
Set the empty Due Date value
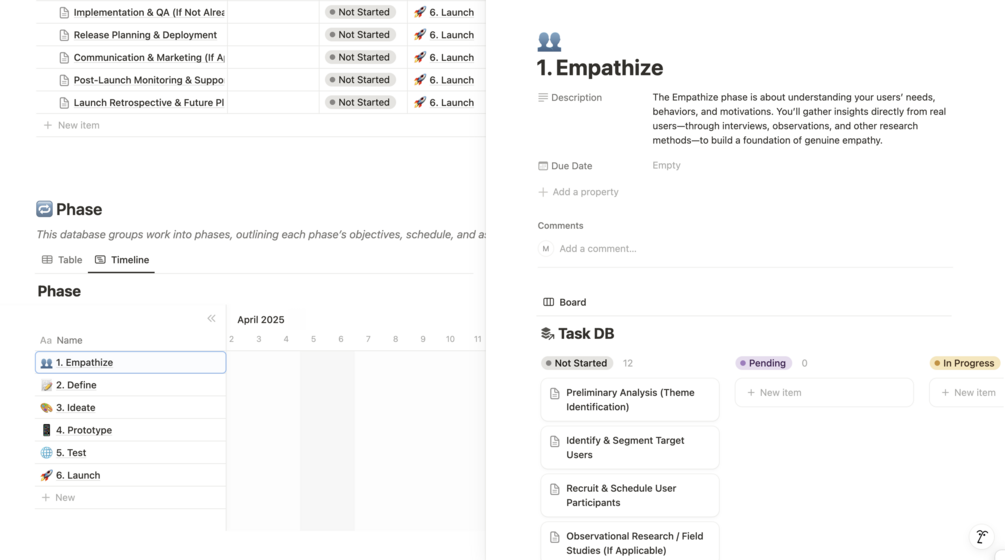pos(667,166)
